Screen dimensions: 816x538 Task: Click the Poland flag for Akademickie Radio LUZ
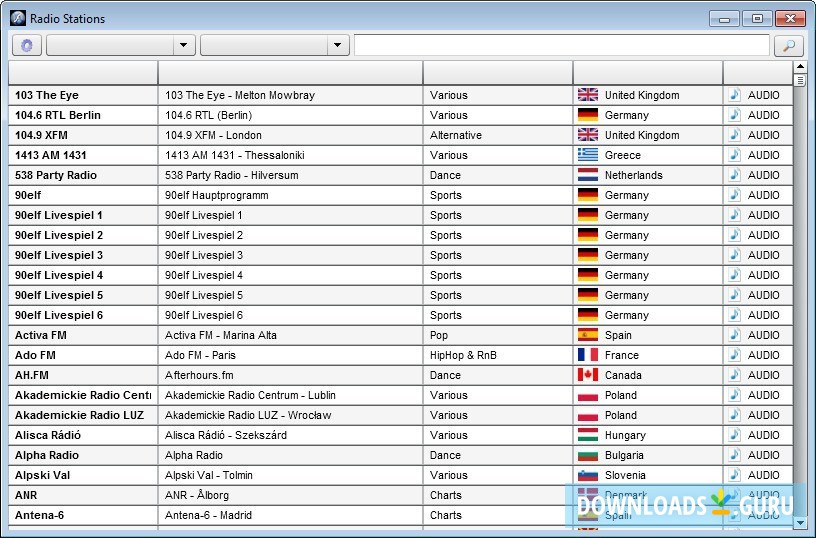[588, 415]
